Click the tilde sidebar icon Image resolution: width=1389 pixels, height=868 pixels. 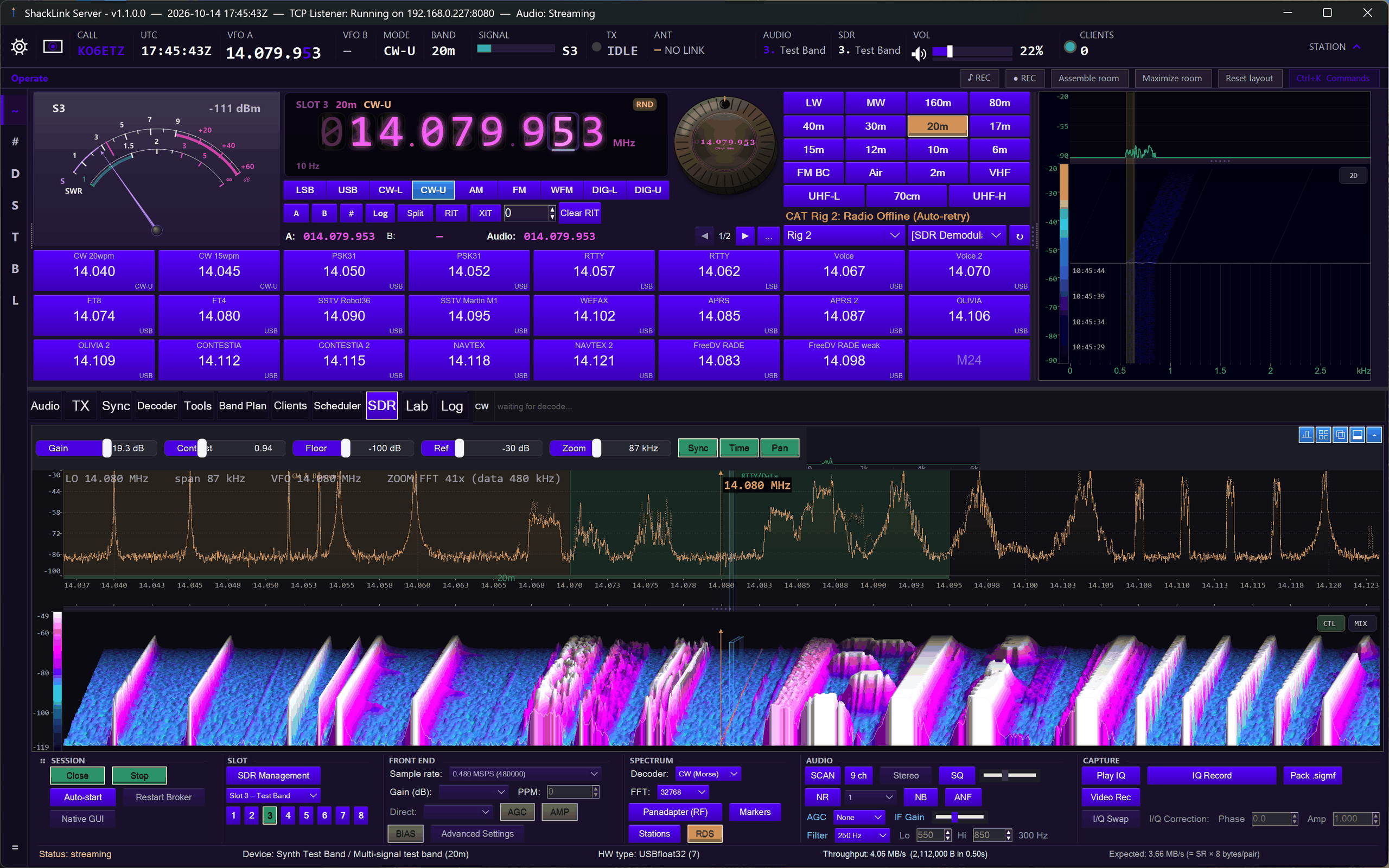click(x=15, y=110)
